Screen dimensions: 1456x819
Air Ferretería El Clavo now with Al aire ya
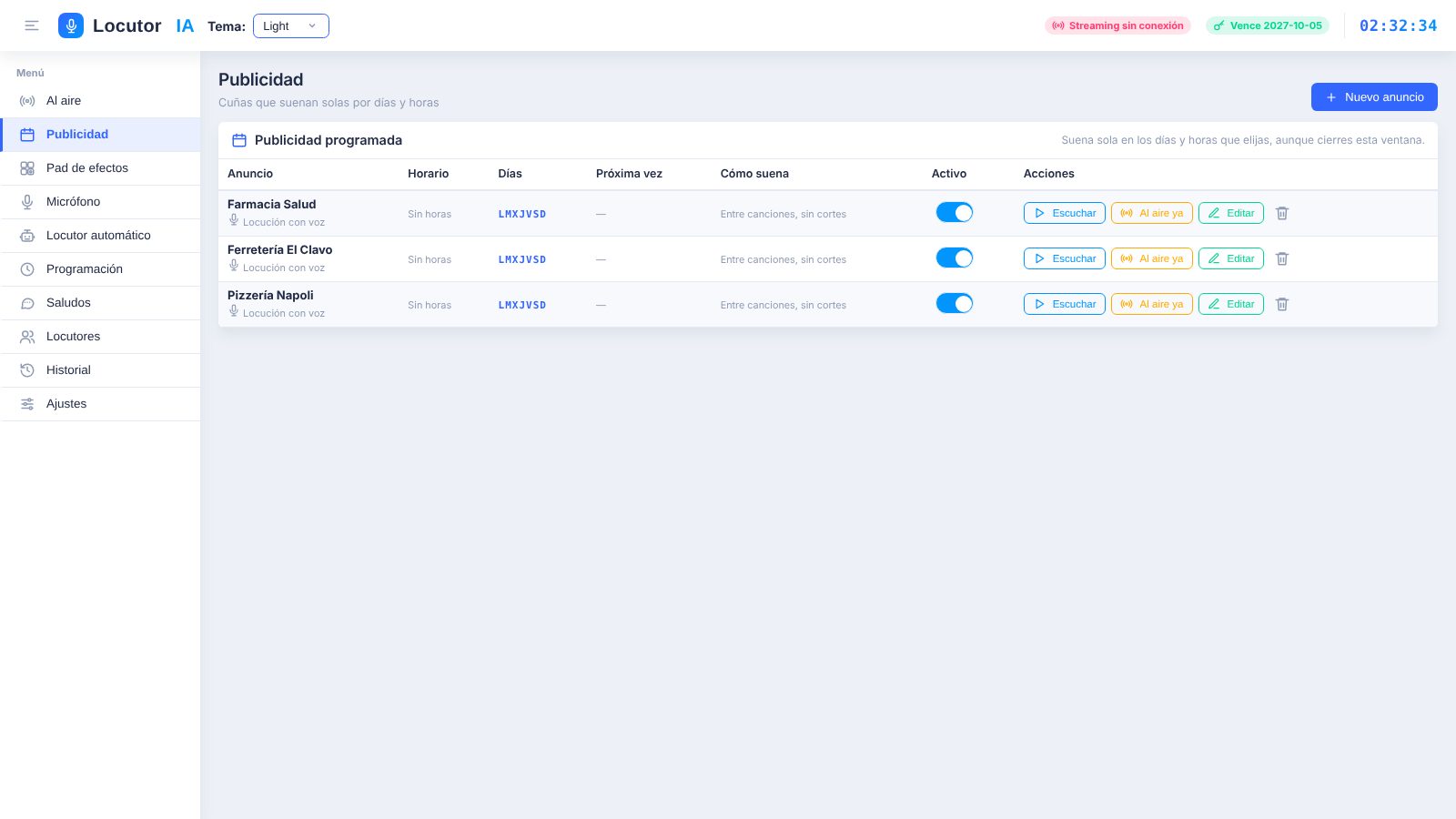(1152, 258)
